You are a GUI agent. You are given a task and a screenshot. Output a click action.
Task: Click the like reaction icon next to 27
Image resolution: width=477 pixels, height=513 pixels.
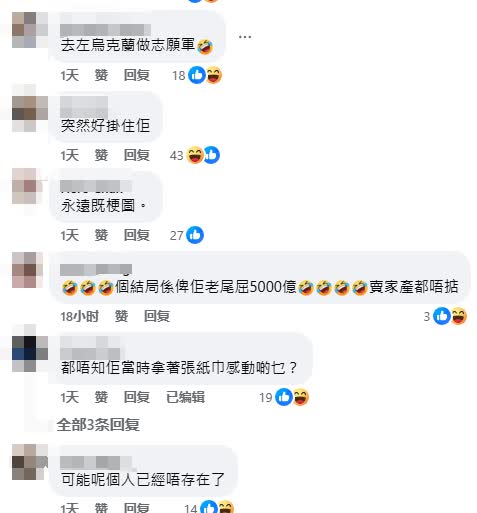195,235
